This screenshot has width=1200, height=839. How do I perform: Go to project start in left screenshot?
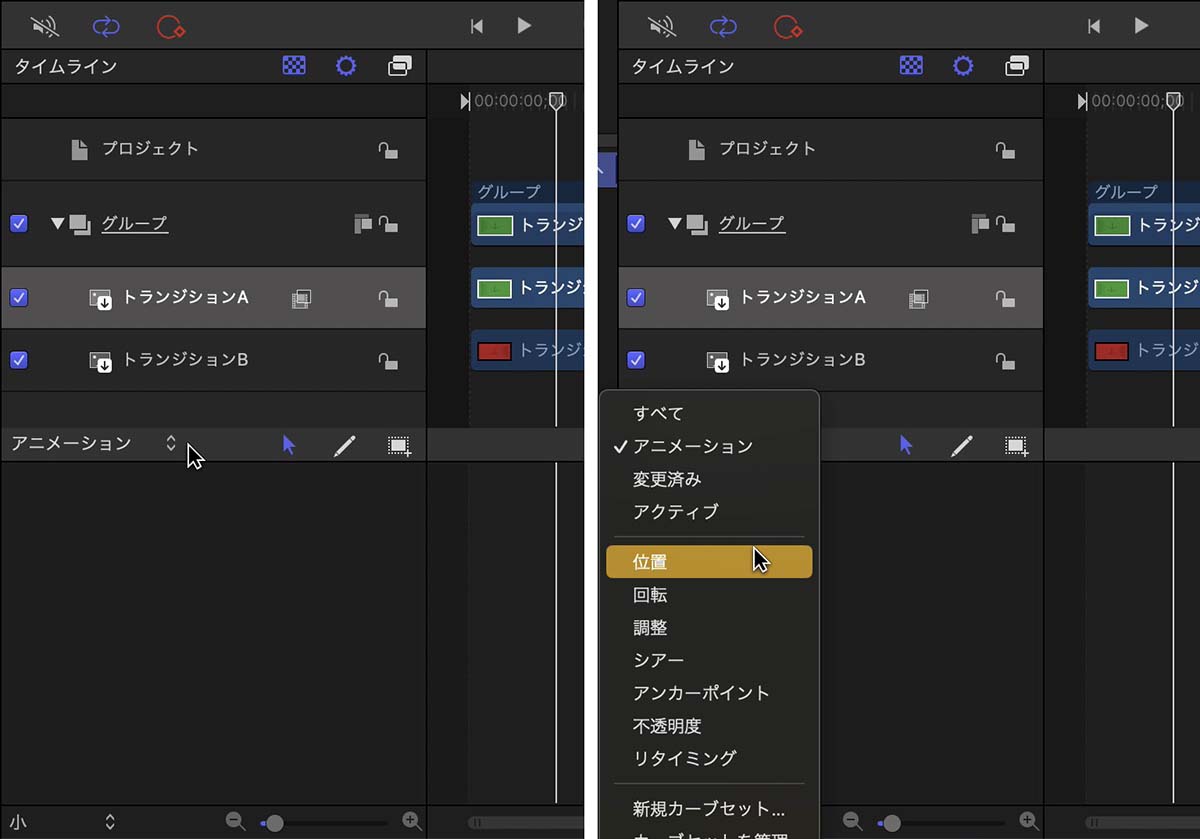[x=477, y=26]
